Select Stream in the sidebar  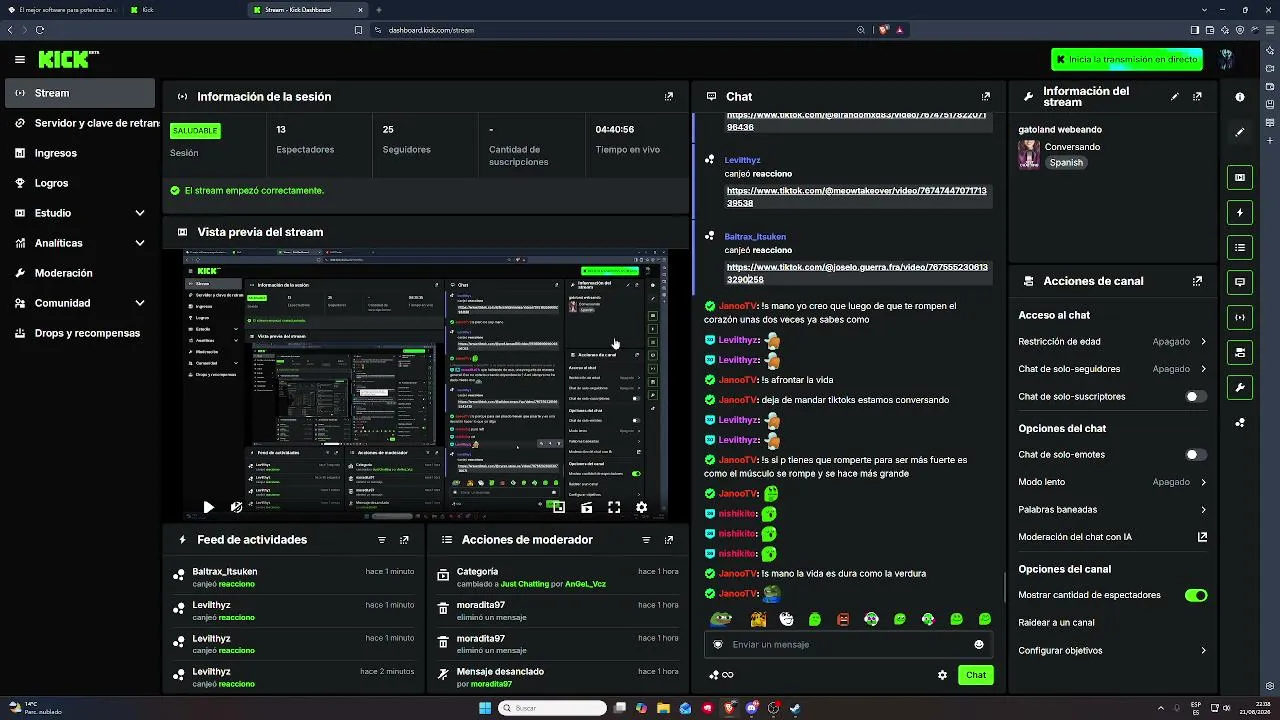(80, 93)
